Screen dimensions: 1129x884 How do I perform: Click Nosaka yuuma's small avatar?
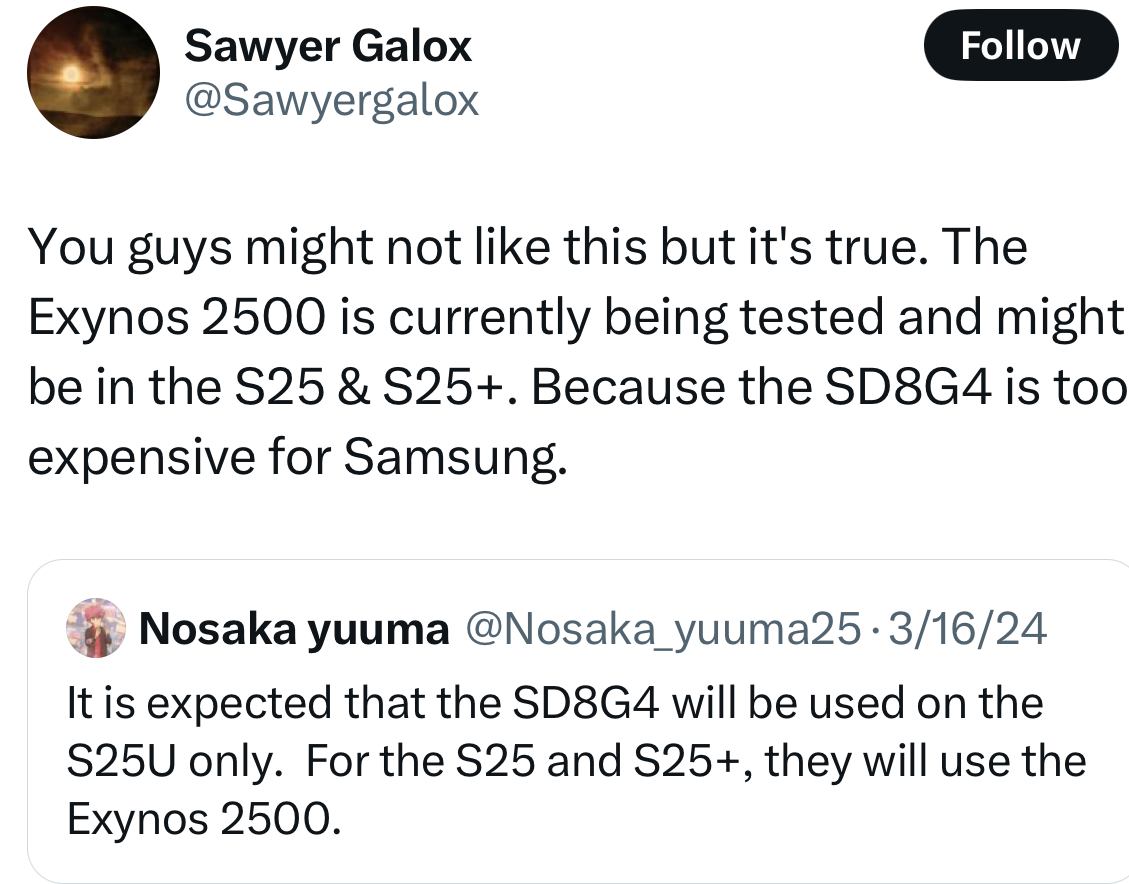pos(95,629)
